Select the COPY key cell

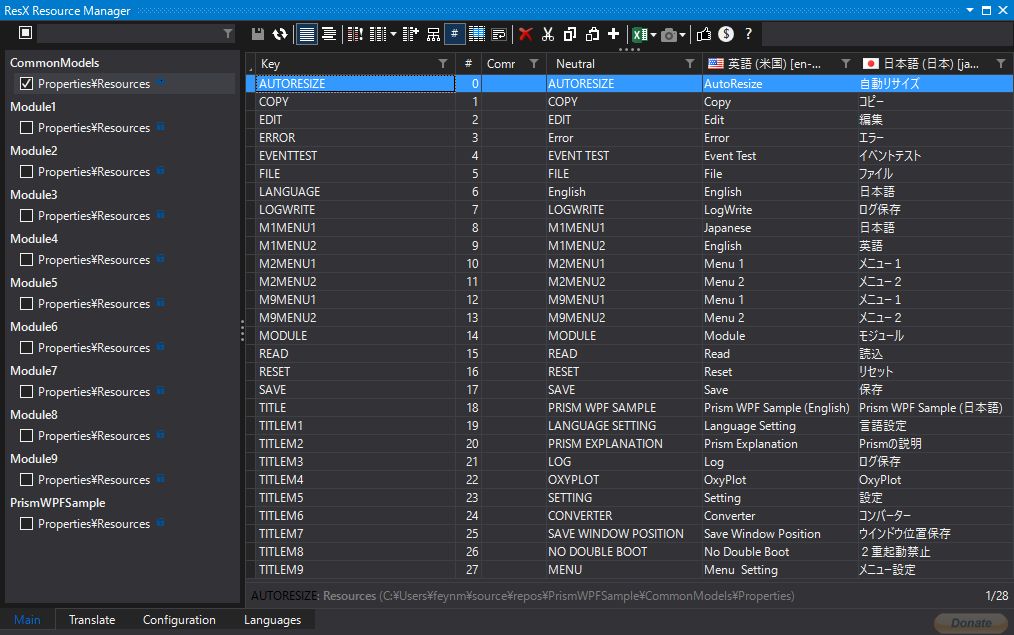pyautogui.click(x=356, y=102)
